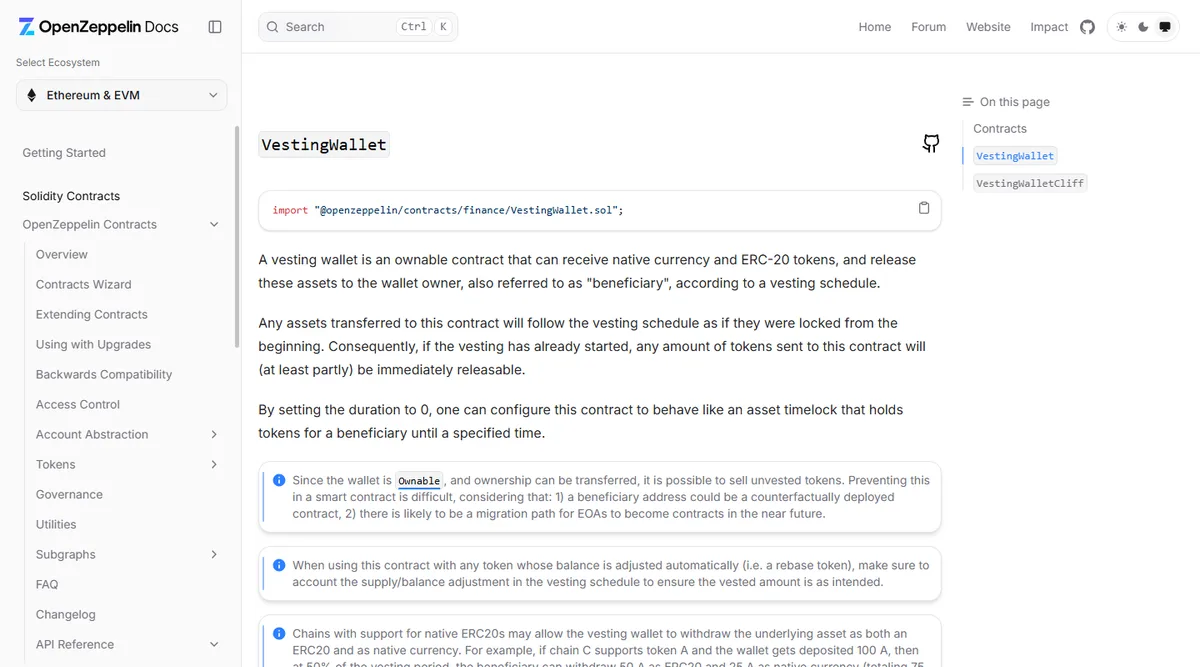The height and width of the screenshot is (667, 1200).
Task: Open Access Control page
Action: 78,405
